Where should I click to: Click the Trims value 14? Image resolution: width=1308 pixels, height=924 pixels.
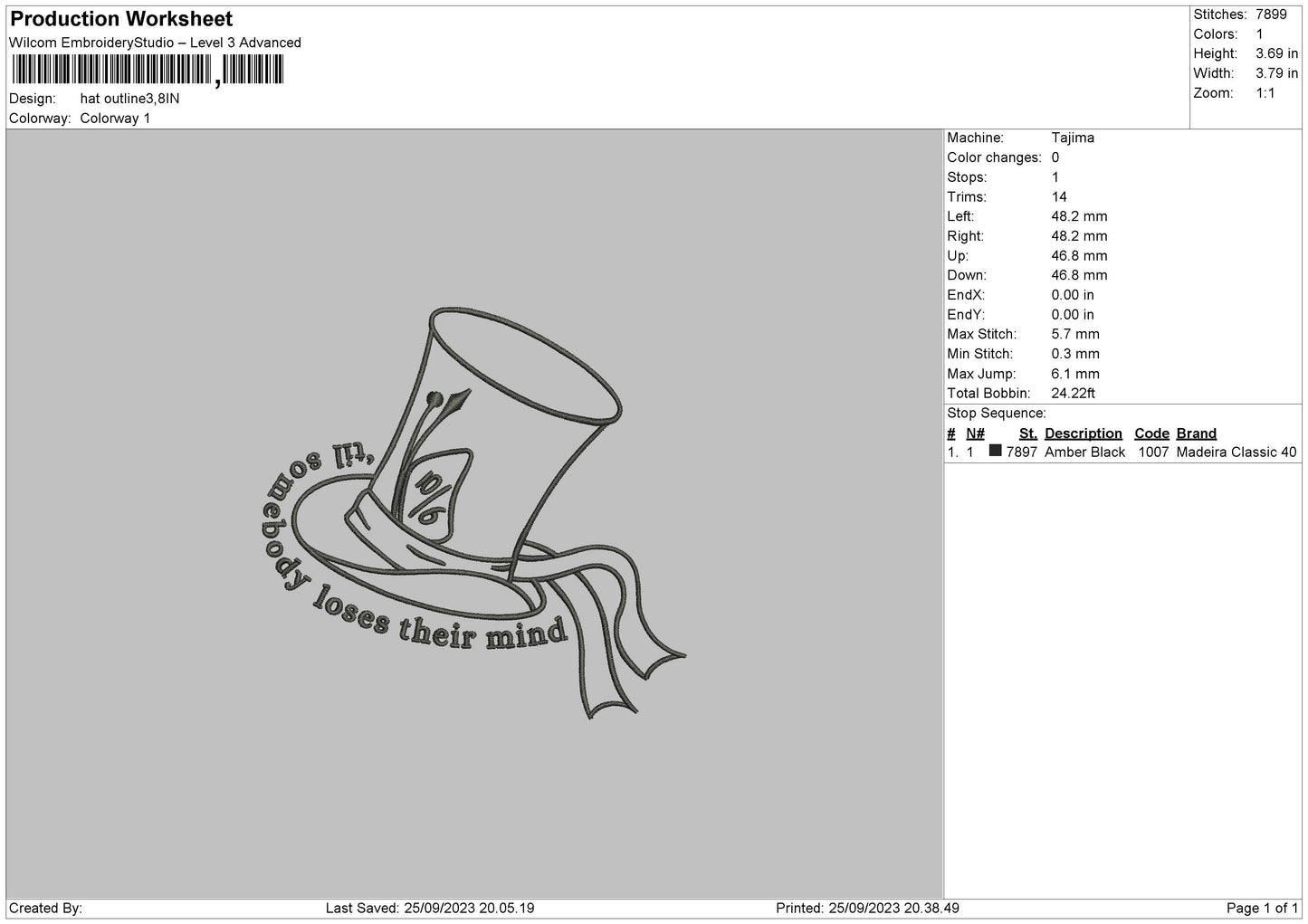(x=1059, y=197)
